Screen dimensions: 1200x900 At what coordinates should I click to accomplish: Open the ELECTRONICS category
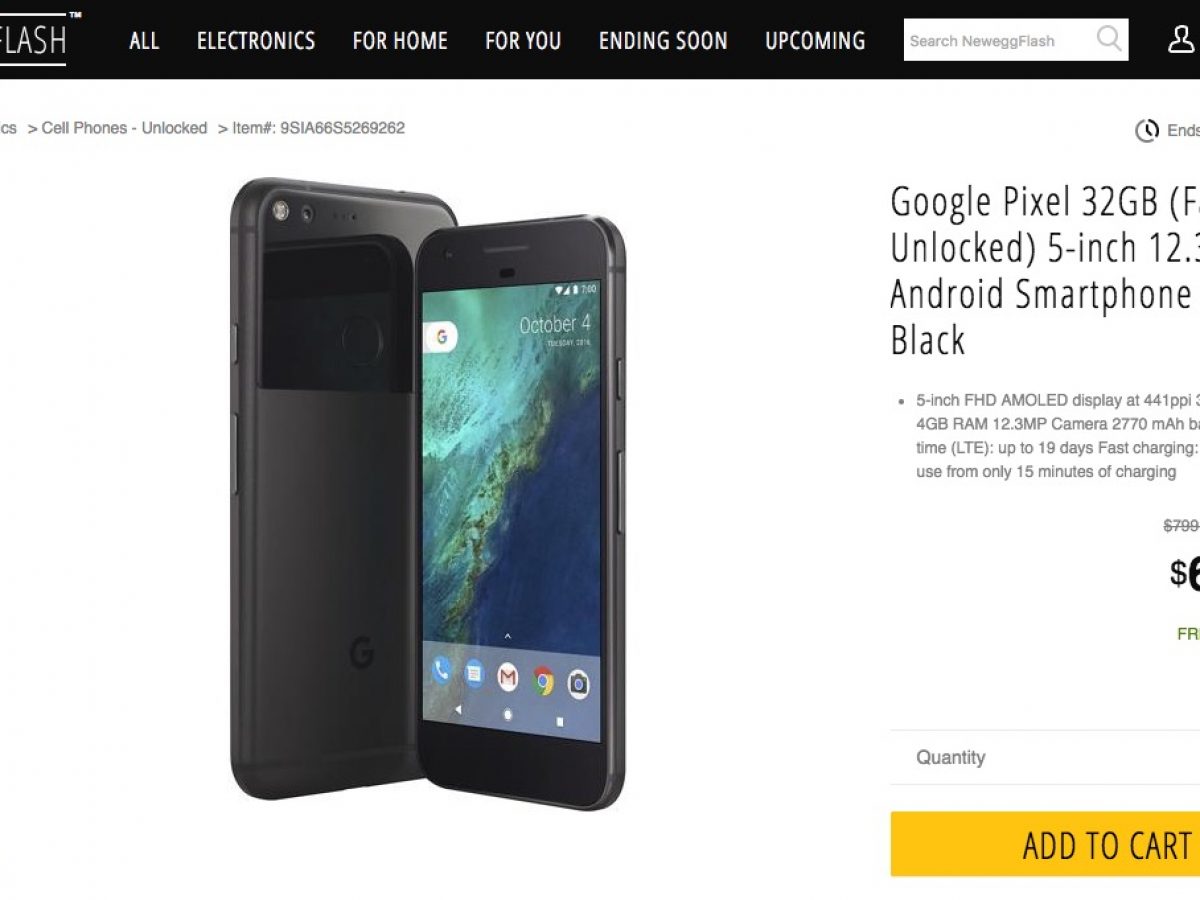click(256, 41)
